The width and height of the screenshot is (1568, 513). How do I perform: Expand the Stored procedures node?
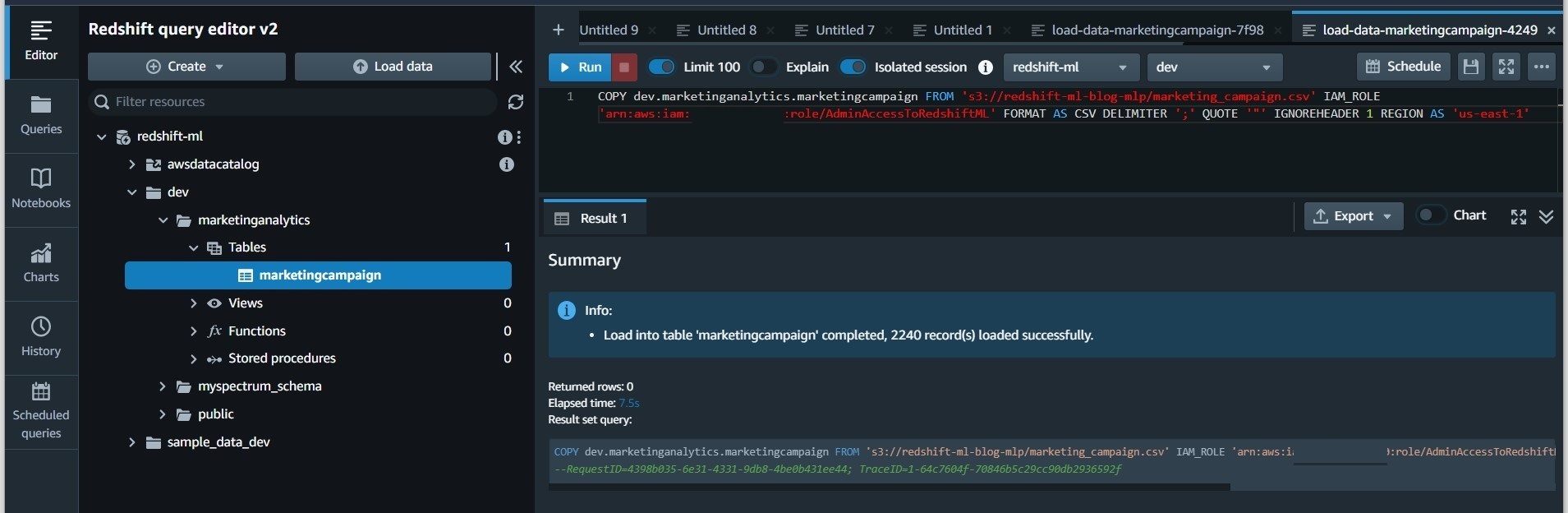[194, 358]
